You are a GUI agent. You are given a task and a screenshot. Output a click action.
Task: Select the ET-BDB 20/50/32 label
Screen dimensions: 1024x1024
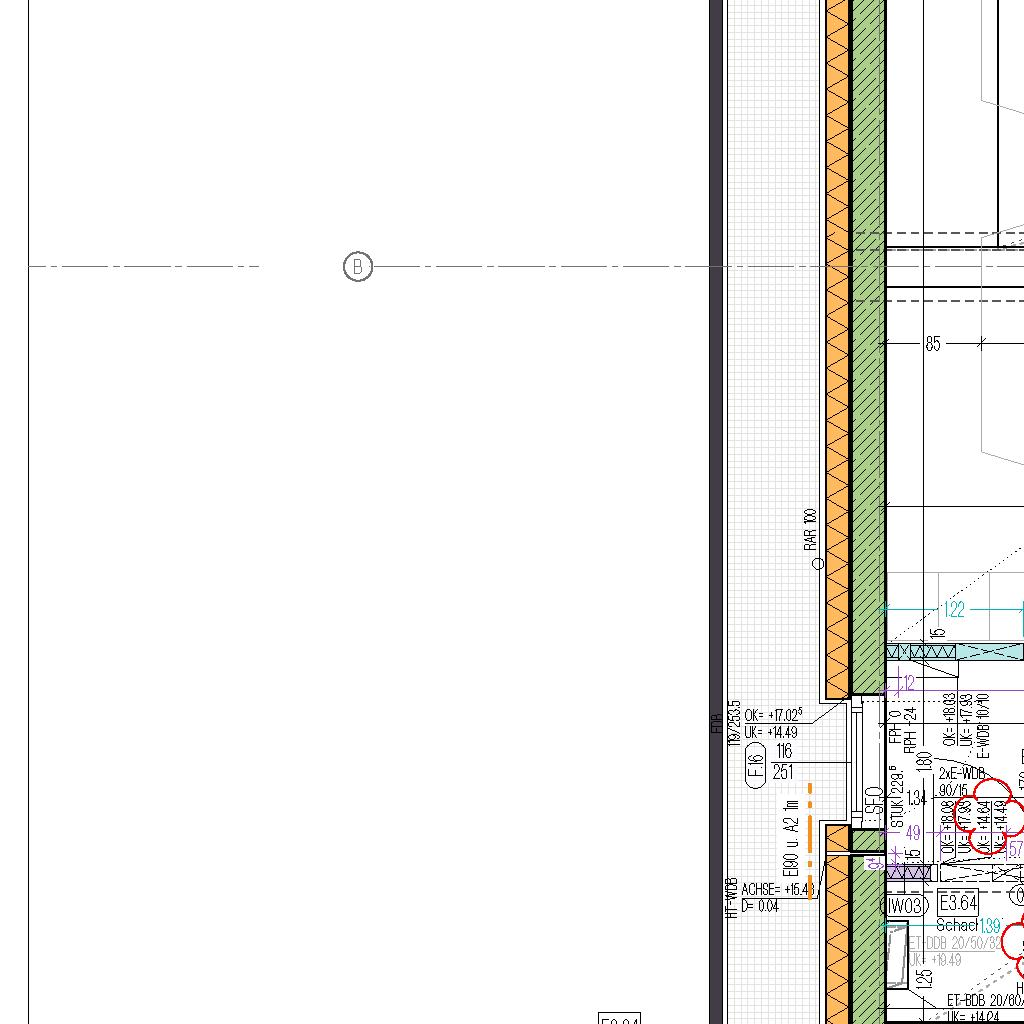(x=953, y=943)
